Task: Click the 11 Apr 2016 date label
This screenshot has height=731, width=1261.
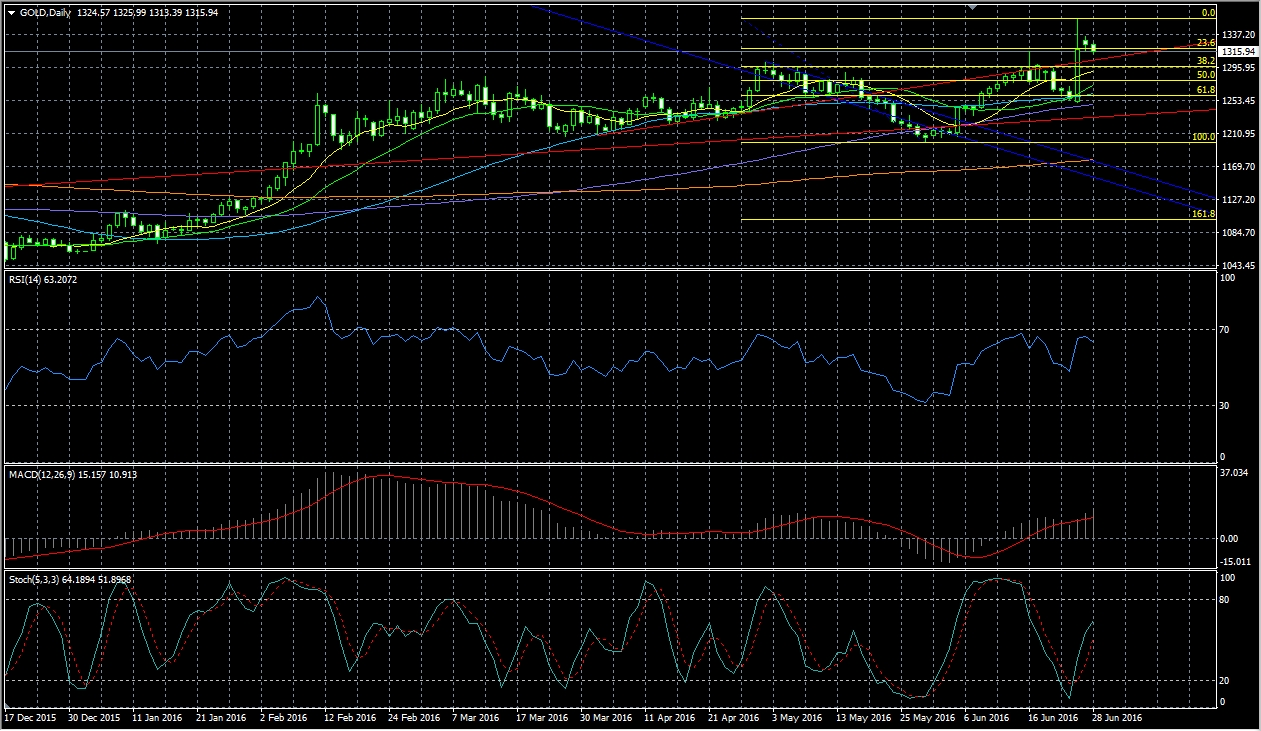Action: [669, 718]
